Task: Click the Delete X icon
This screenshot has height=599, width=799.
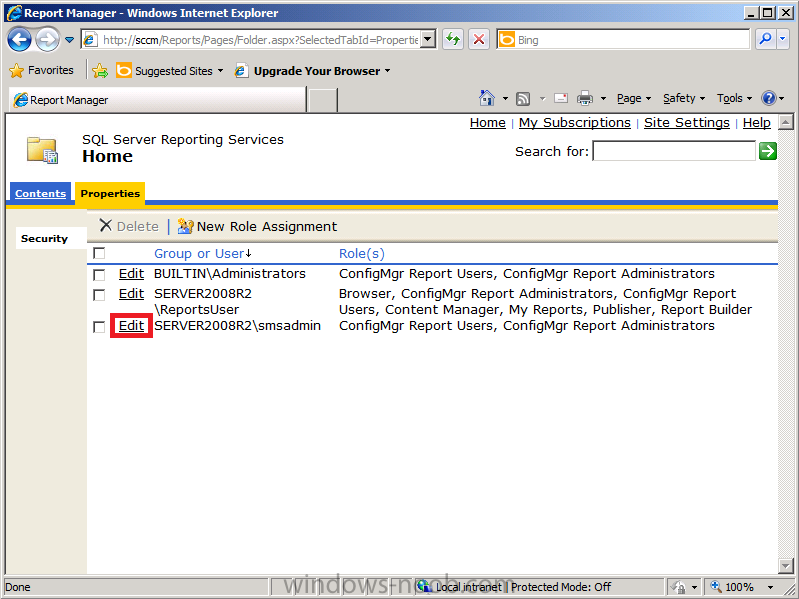Action: tap(105, 226)
